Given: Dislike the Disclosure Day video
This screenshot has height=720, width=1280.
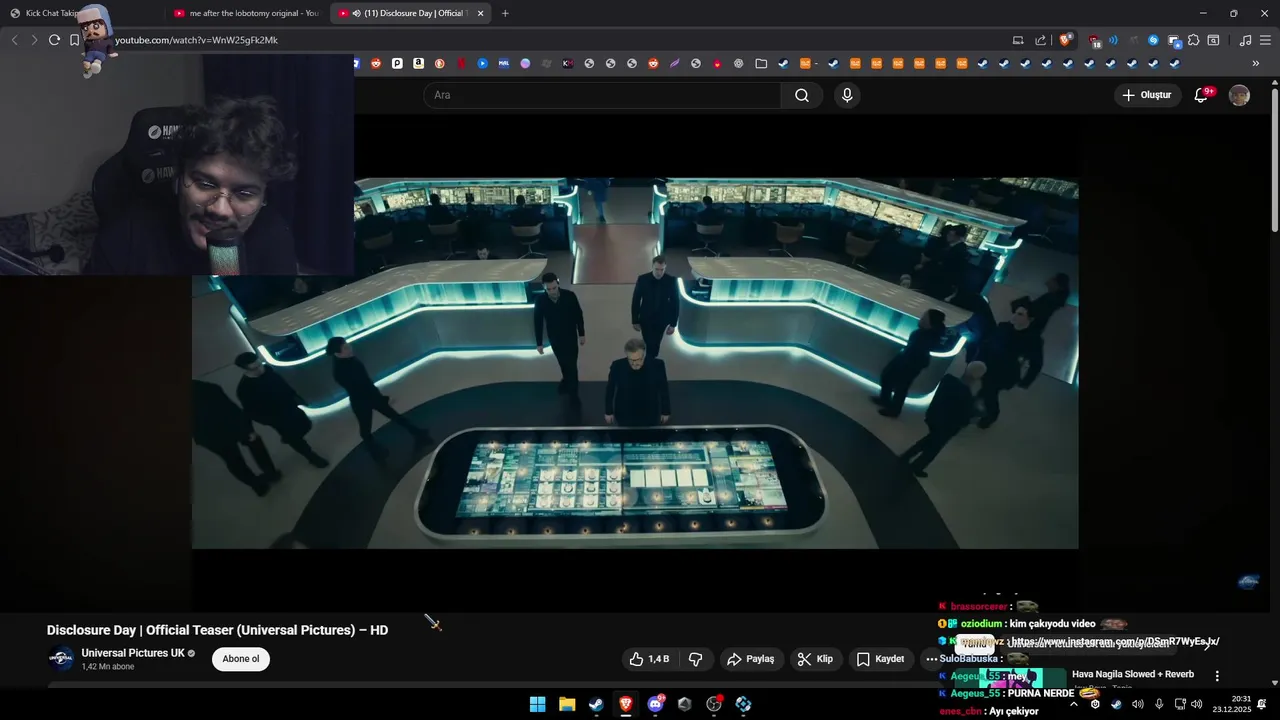Looking at the screenshot, I should pyautogui.click(x=695, y=659).
